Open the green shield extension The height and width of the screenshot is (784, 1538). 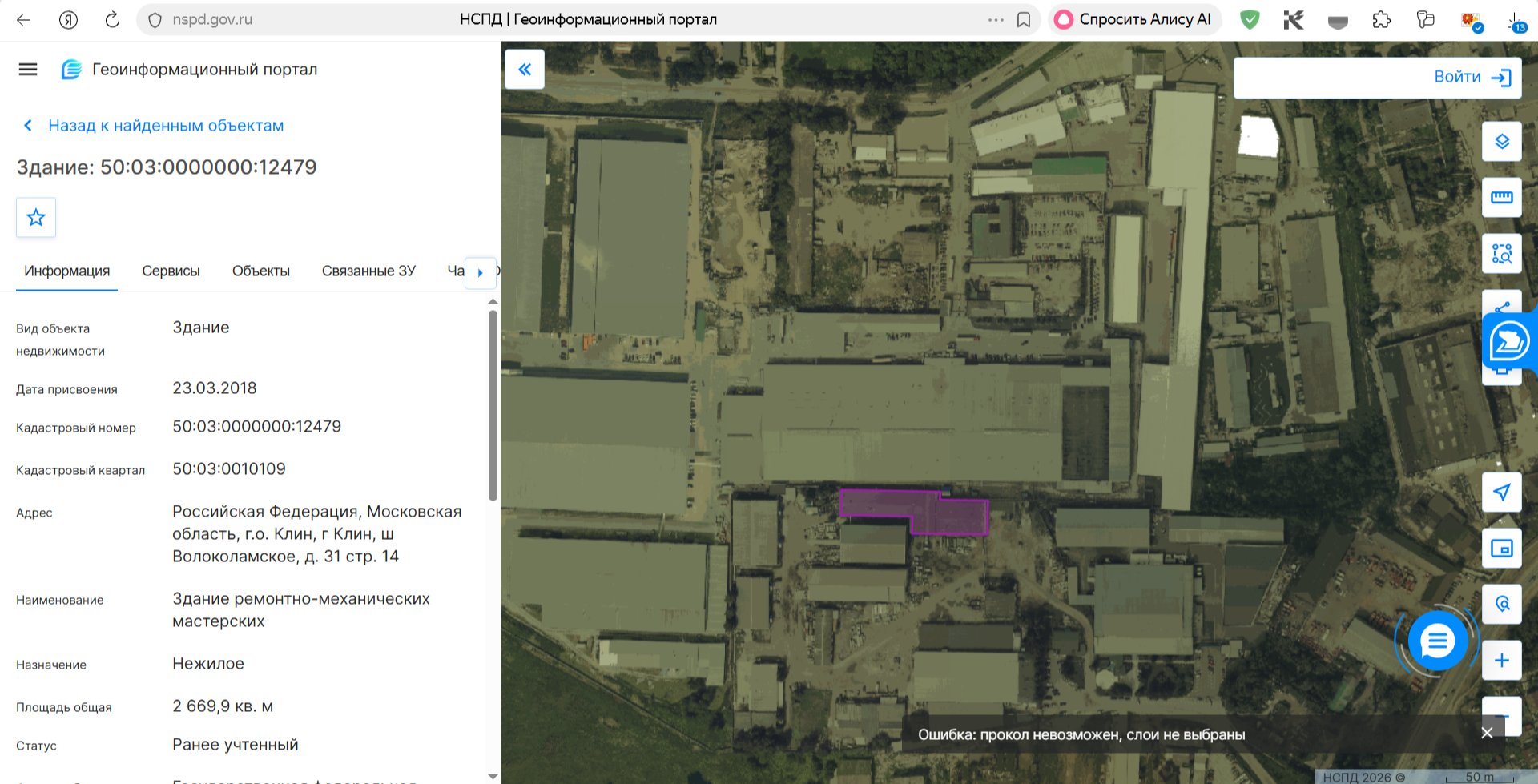[x=1250, y=20]
